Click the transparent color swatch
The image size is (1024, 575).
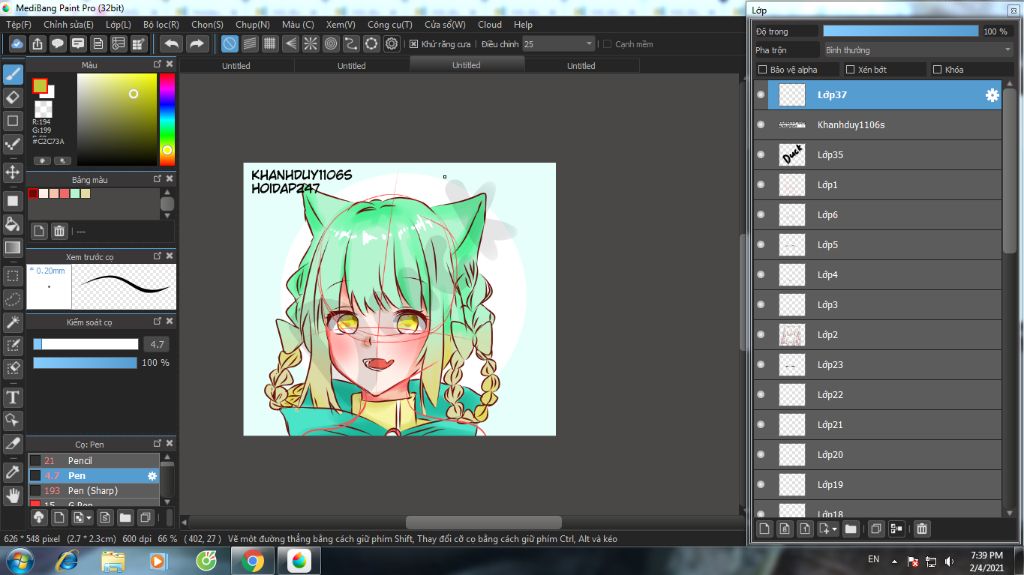pyautogui.click(x=44, y=109)
